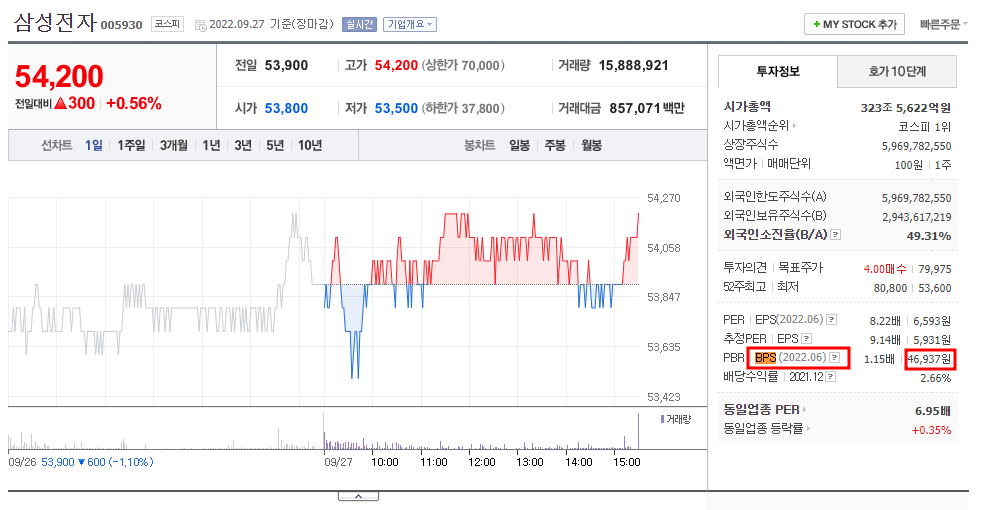Click the 10:00 time marker on chart axis
Viewport: 996px width, 510px height.
click(x=385, y=462)
